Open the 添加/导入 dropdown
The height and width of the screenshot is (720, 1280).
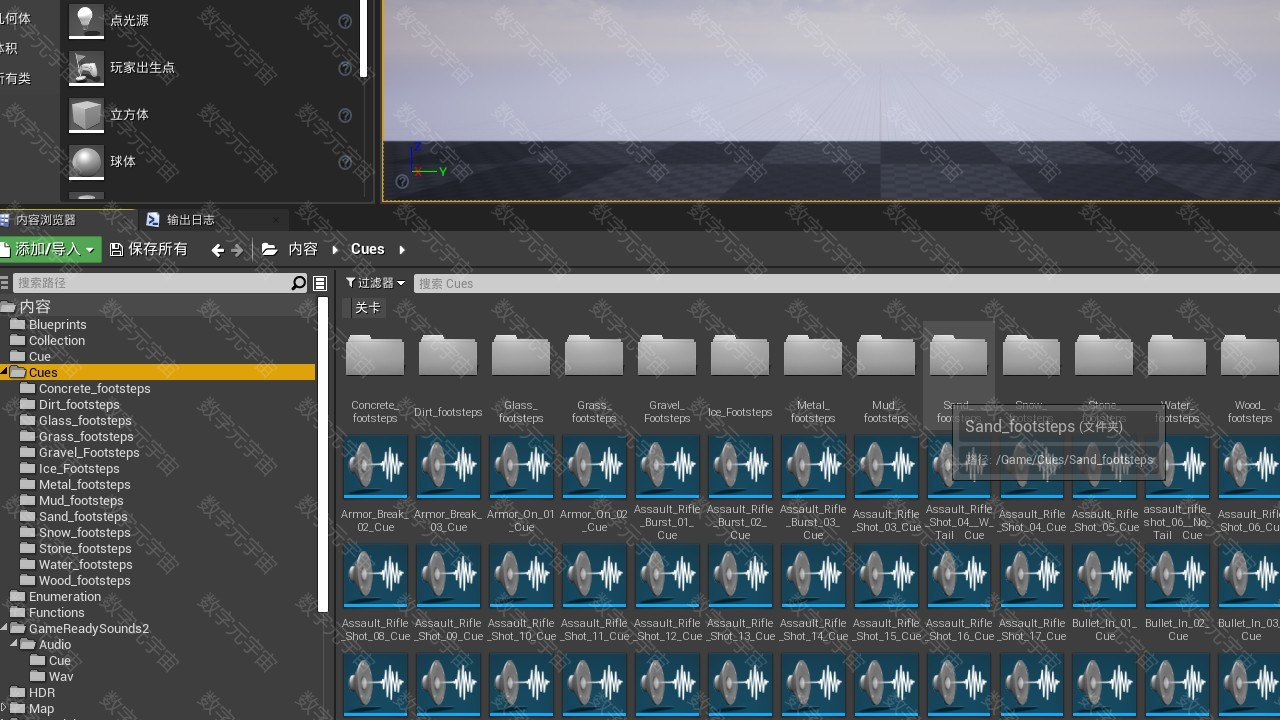point(52,250)
